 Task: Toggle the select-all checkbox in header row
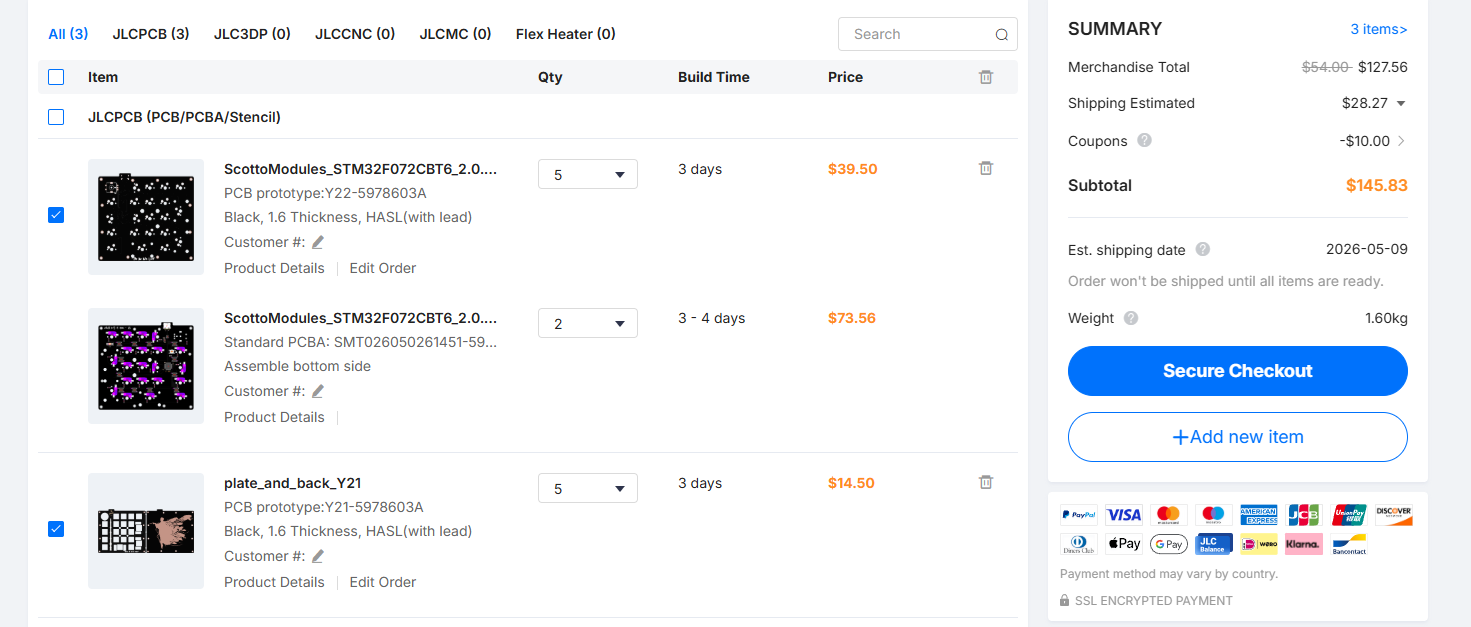click(56, 77)
